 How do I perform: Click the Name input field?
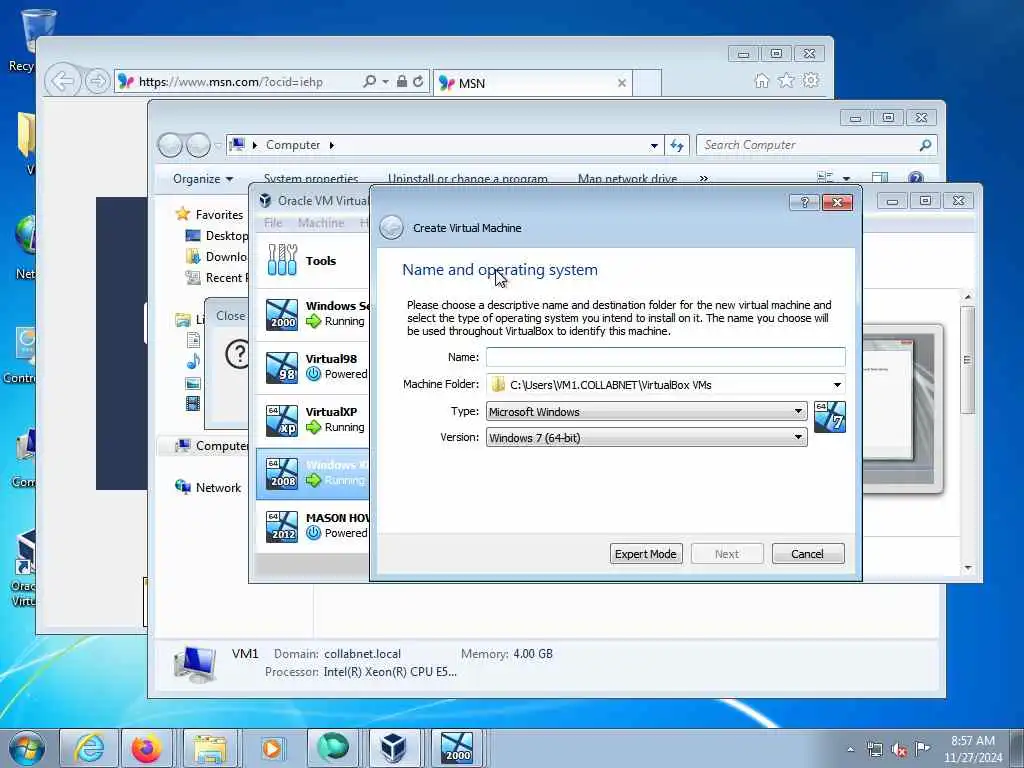click(x=665, y=357)
